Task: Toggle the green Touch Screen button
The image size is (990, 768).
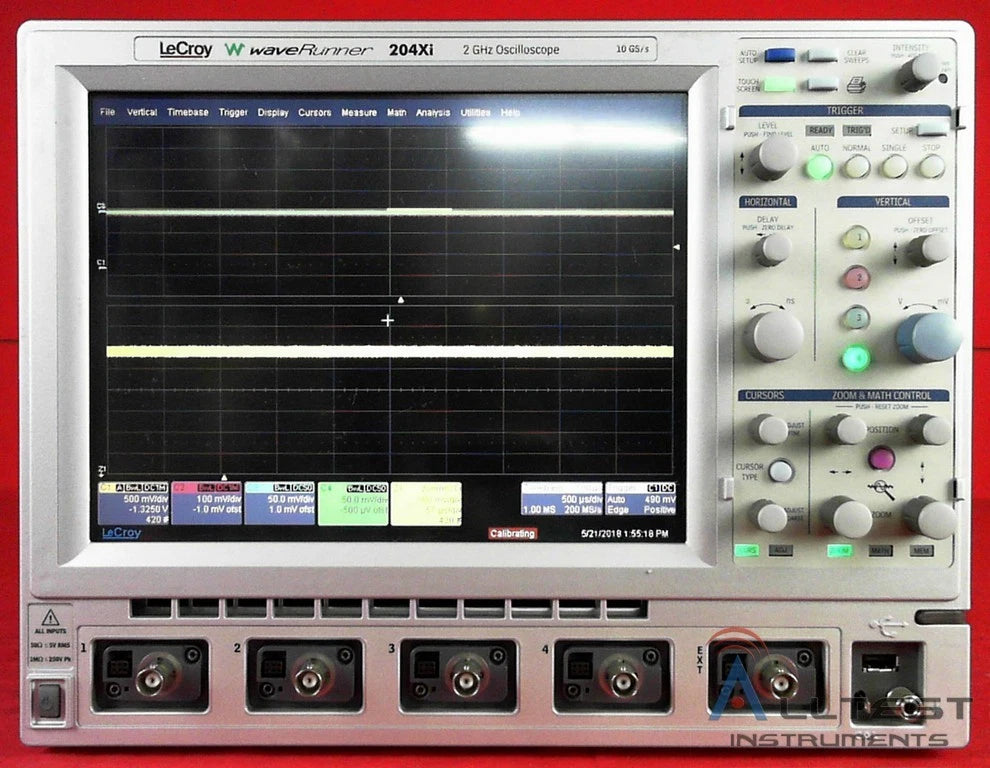Action: click(x=779, y=85)
